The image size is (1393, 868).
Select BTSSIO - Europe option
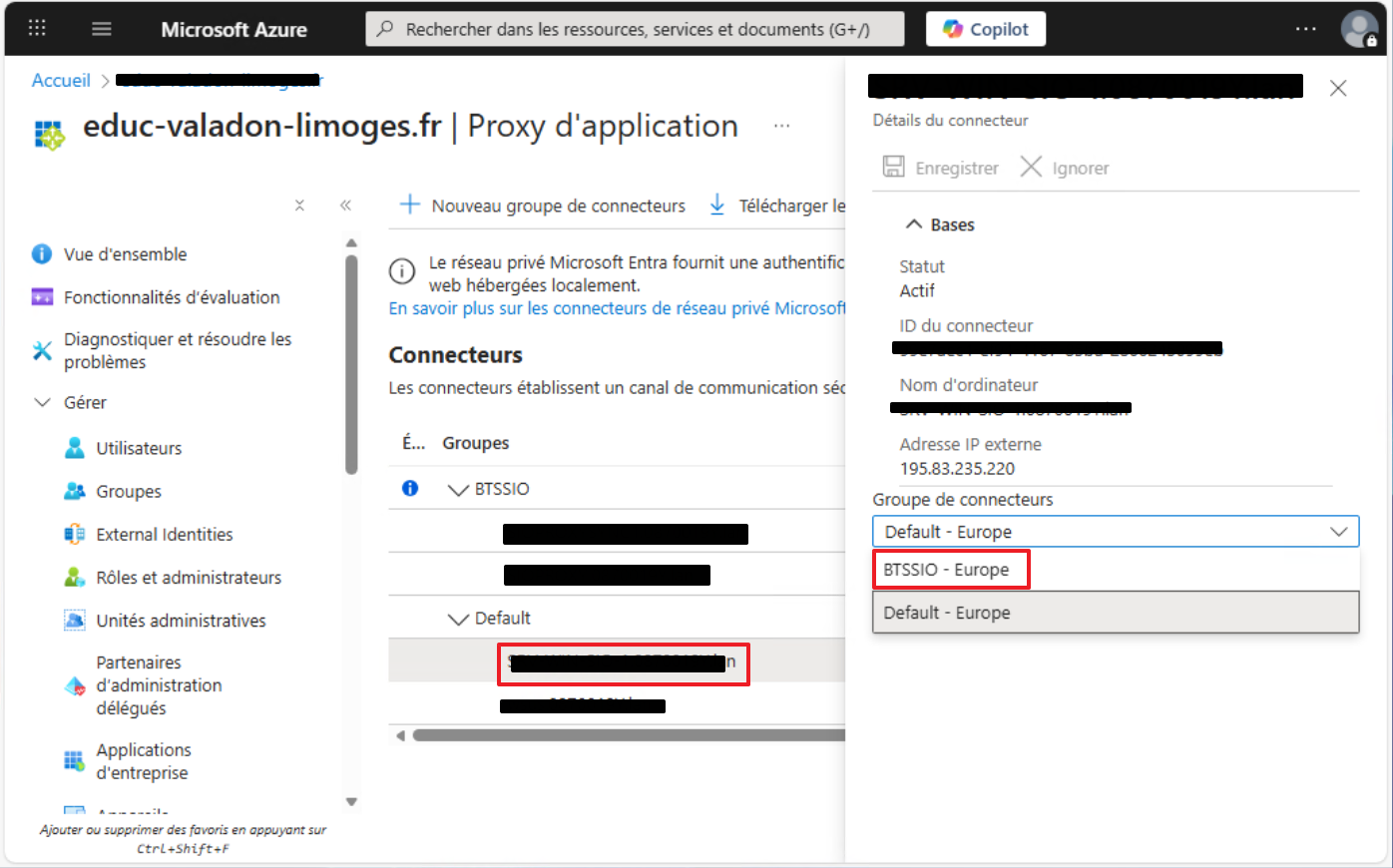pyautogui.click(x=946, y=570)
